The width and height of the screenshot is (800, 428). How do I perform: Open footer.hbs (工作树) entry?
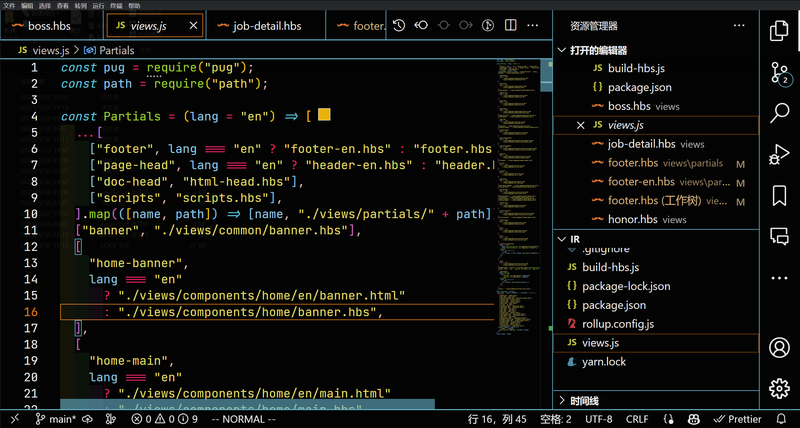656,201
